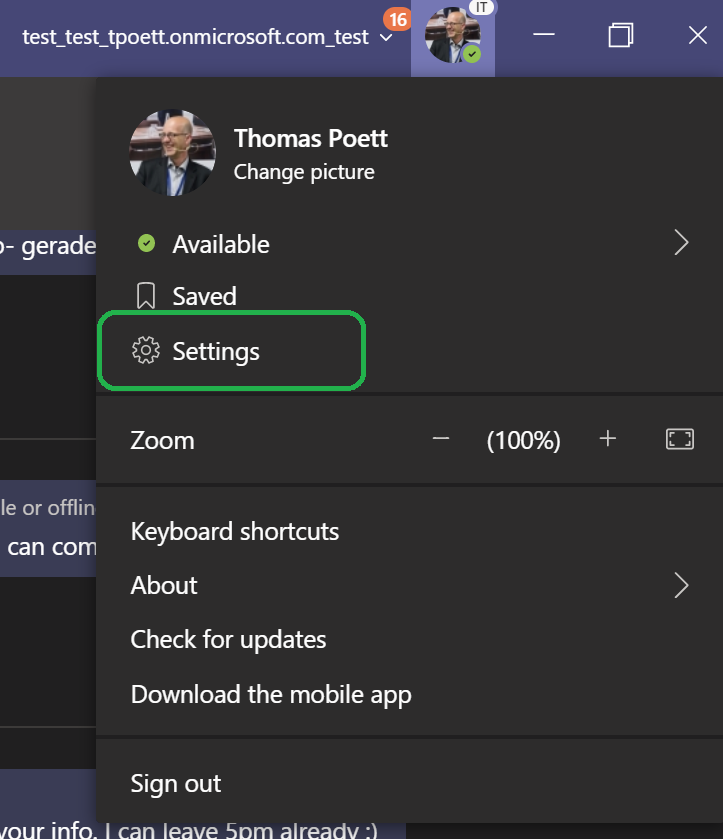The height and width of the screenshot is (840, 723).
Task: Click the current zoom level 100%
Action: tap(523, 440)
